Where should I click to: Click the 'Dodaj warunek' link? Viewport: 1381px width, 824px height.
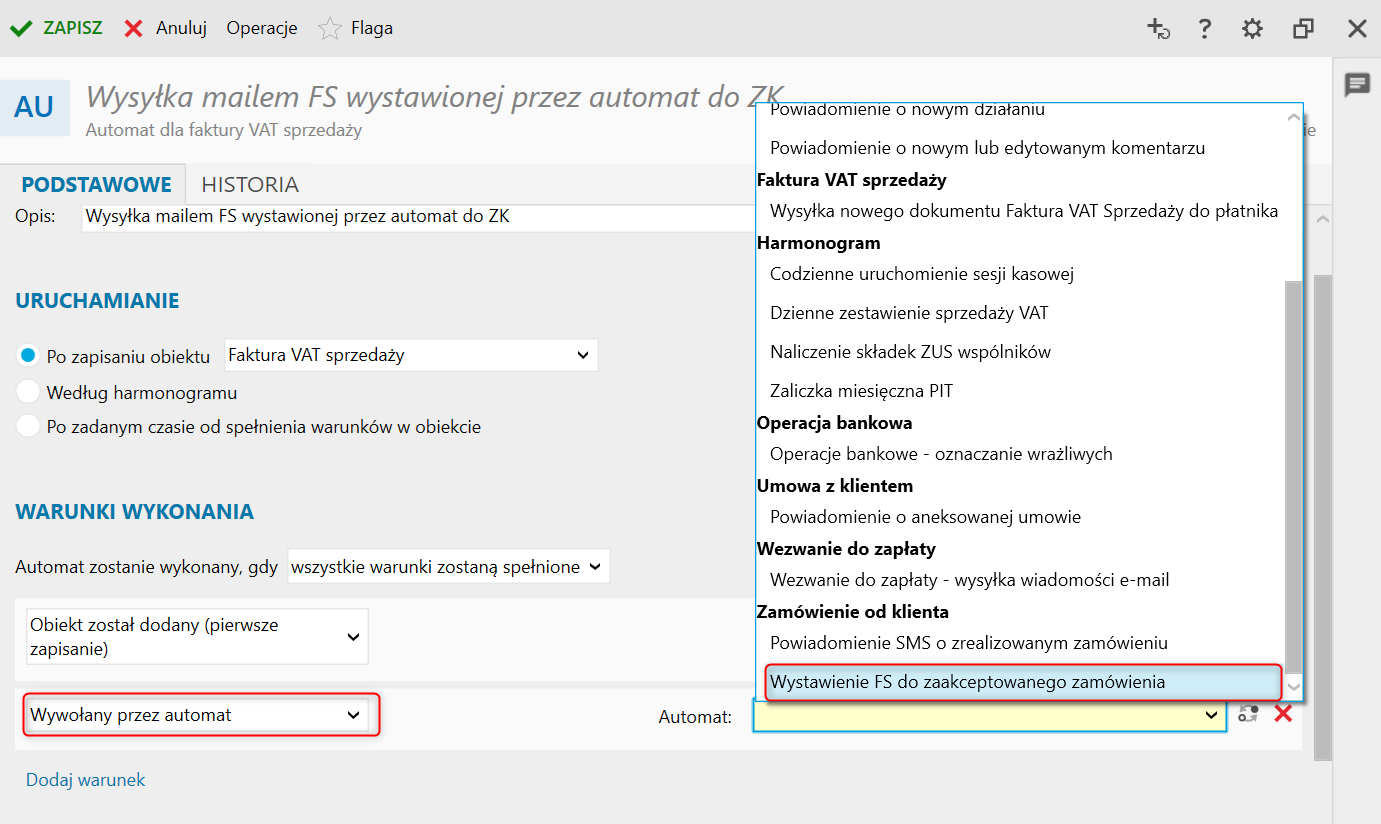point(86,780)
